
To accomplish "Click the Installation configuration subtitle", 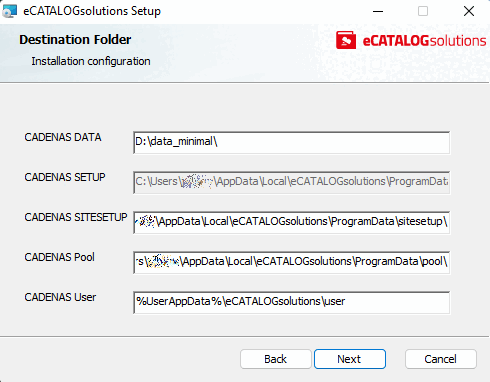I will click(x=91, y=61).
